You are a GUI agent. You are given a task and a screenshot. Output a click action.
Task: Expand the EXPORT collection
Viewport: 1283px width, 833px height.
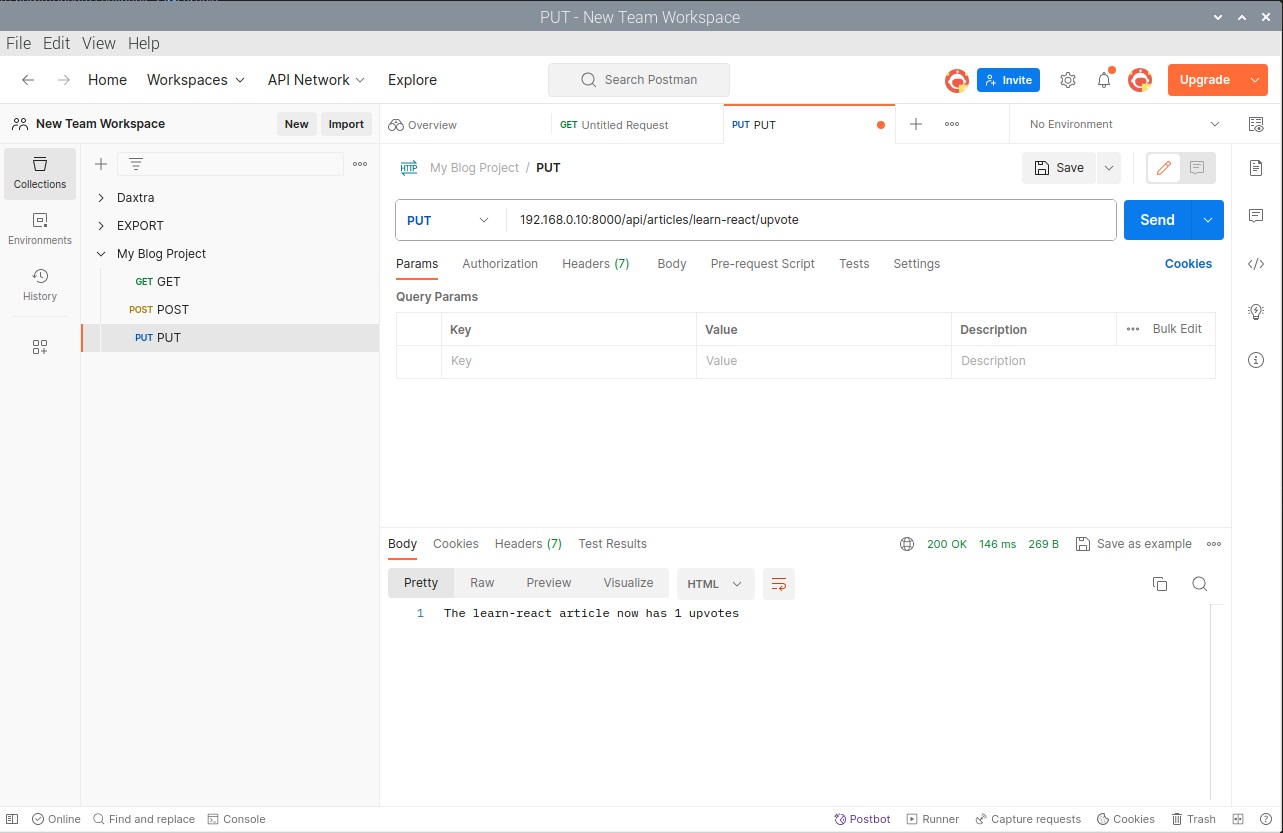click(101, 226)
